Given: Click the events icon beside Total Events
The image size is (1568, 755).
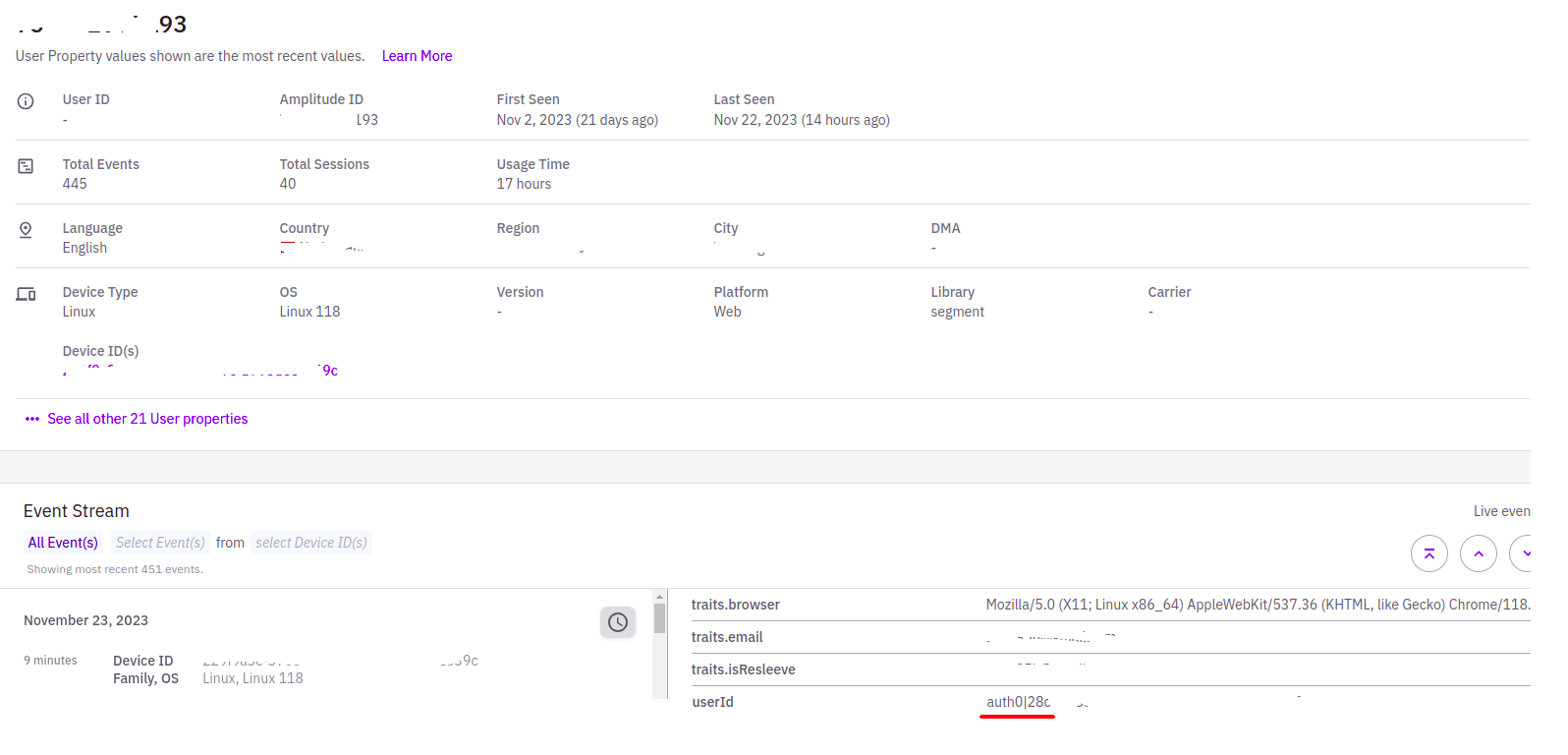Looking at the screenshot, I should [26, 166].
